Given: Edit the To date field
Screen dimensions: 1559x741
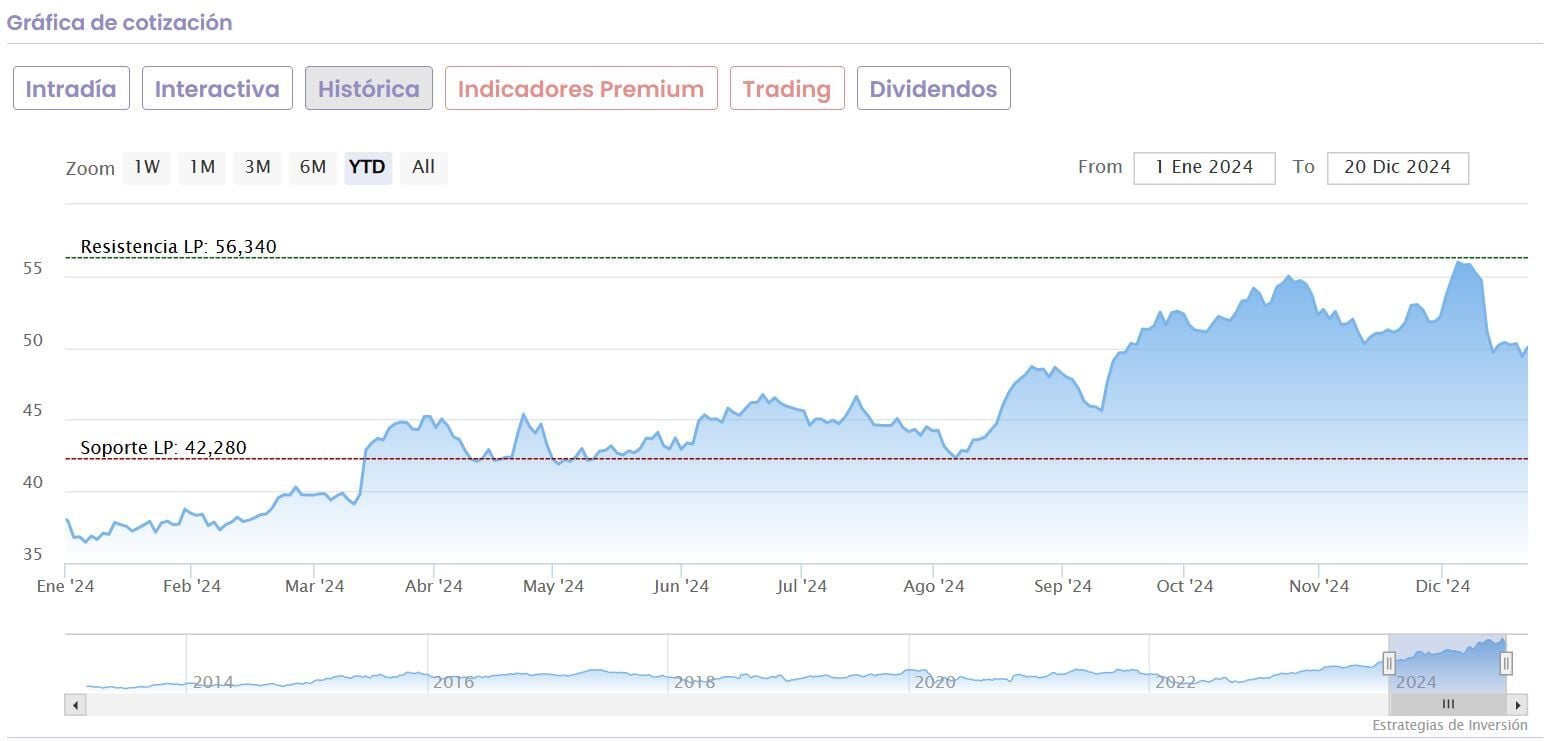Looking at the screenshot, I should pos(1397,168).
